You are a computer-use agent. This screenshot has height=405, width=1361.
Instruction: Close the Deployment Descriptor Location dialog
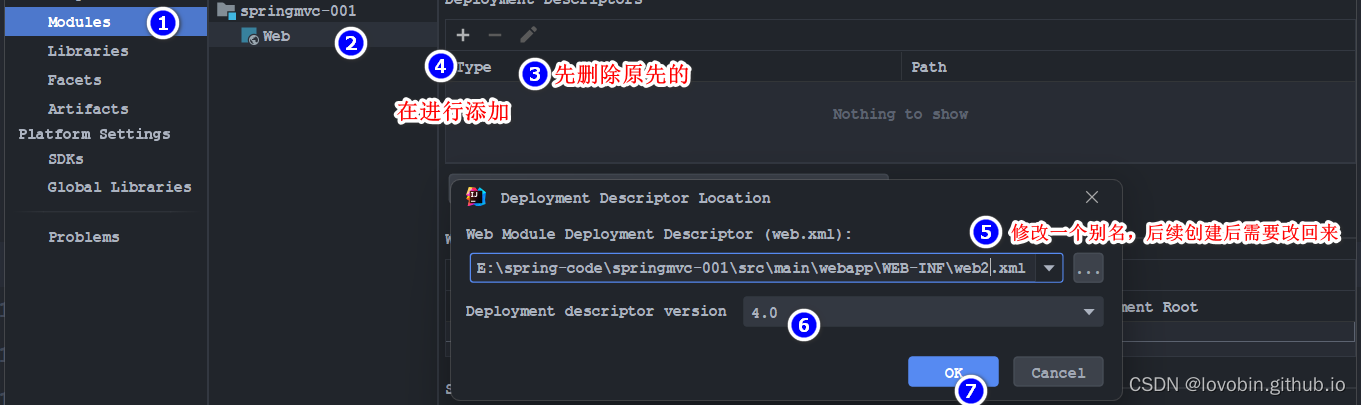click(1092, 197)
